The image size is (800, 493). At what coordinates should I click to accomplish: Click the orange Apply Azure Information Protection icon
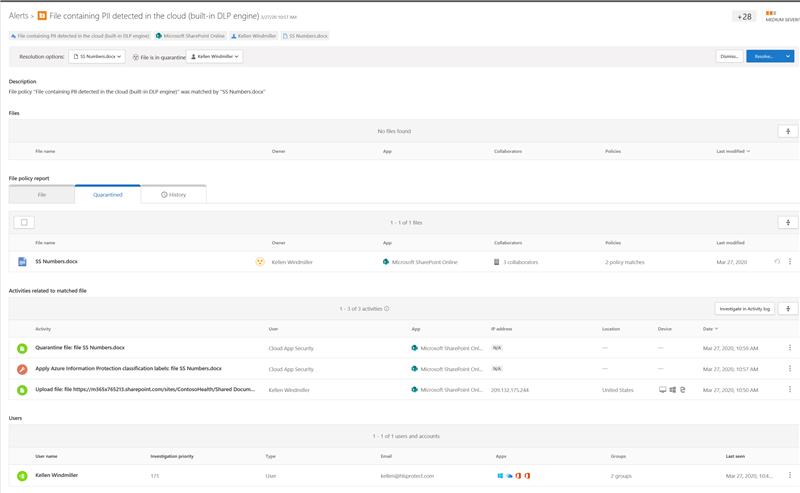(x=21, y=367)
